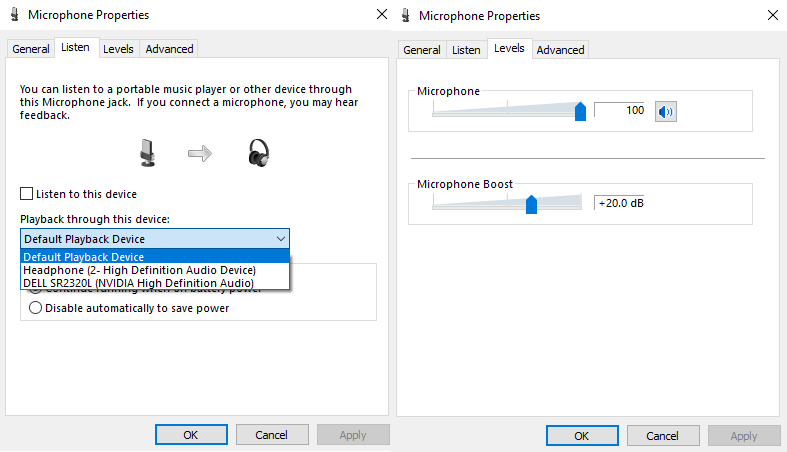
Task: Choose DELL SR2320L (NVIDIA High Definition Audio)
Action: tap(155, 283)
